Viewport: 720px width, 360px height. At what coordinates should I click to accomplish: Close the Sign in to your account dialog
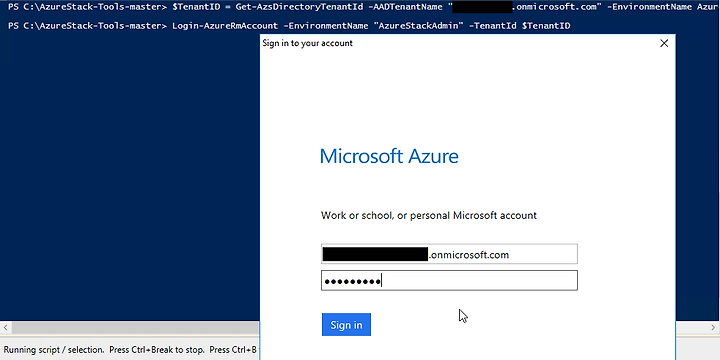tap(664, 43)
